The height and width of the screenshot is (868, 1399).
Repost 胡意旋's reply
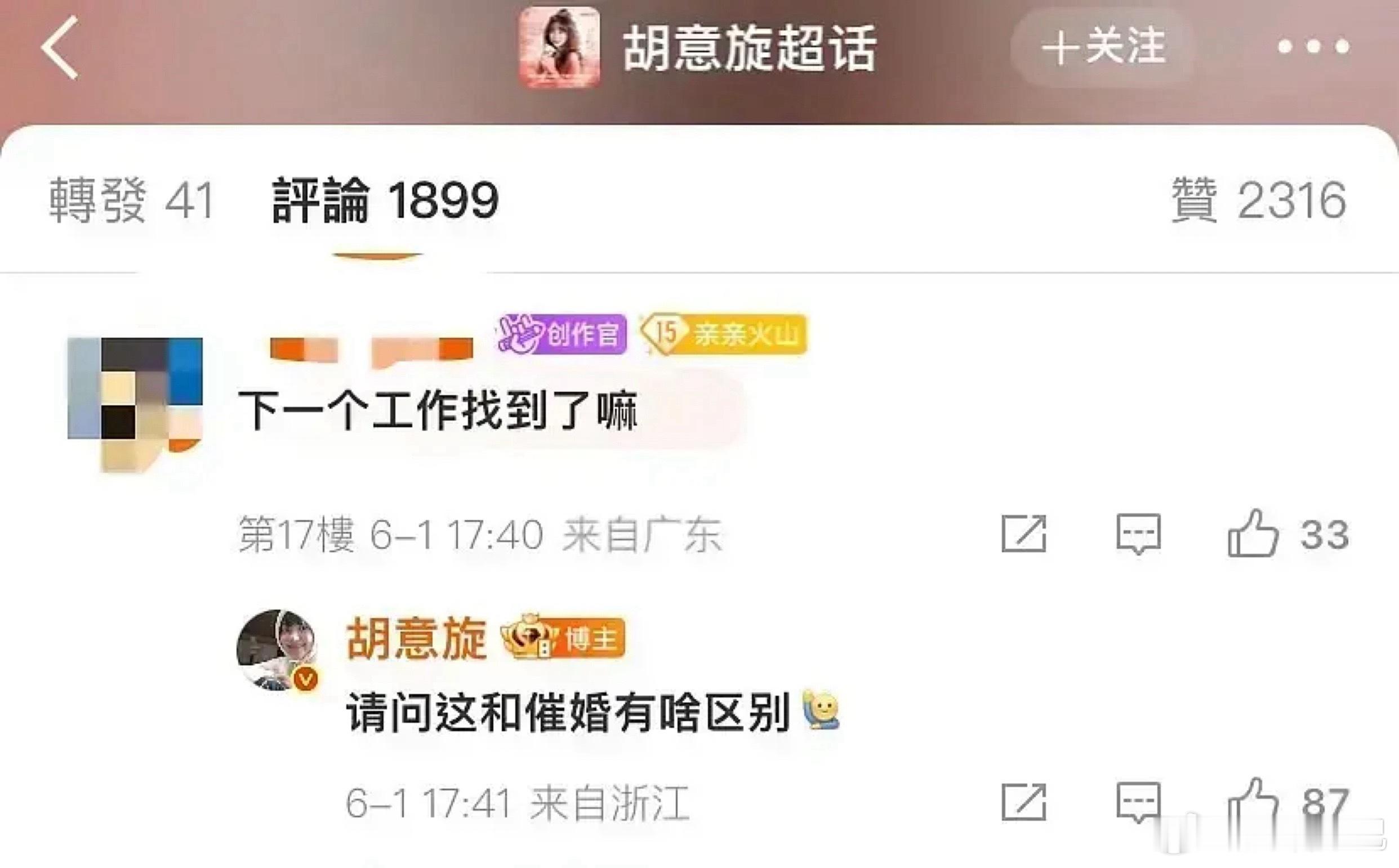coord(1024,802)
